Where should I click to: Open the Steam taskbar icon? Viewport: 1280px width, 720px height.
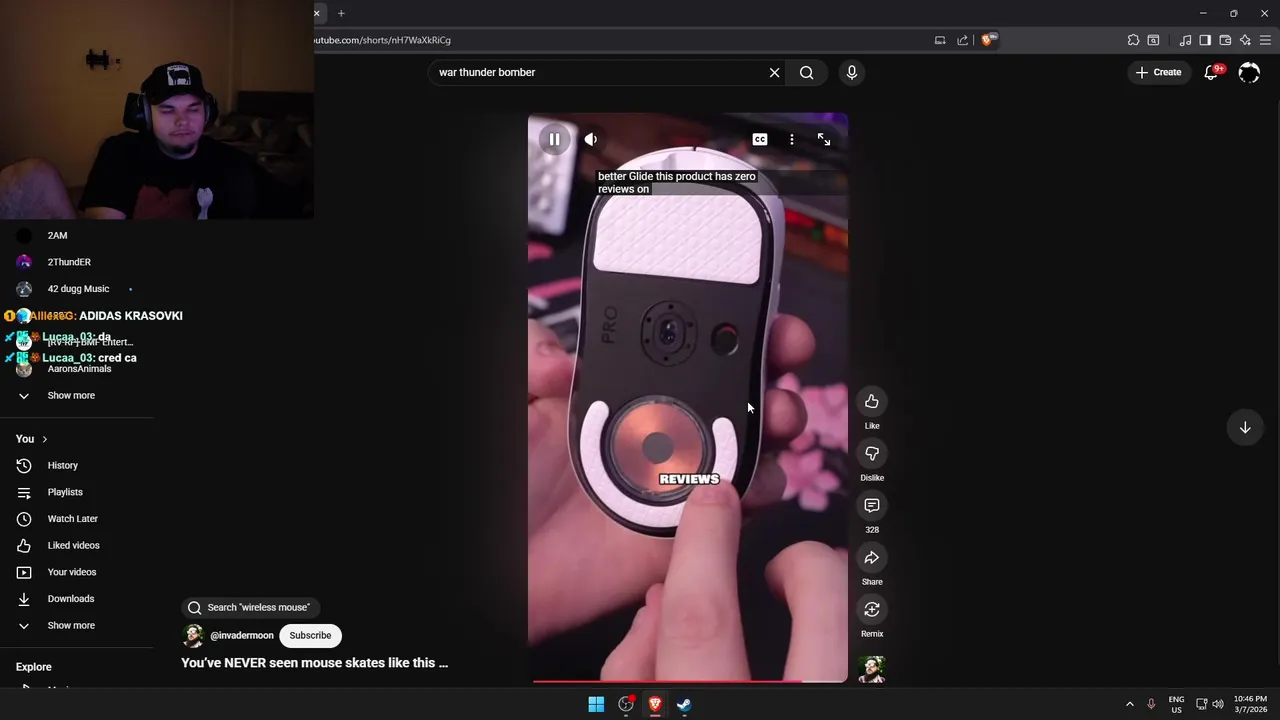684,704
